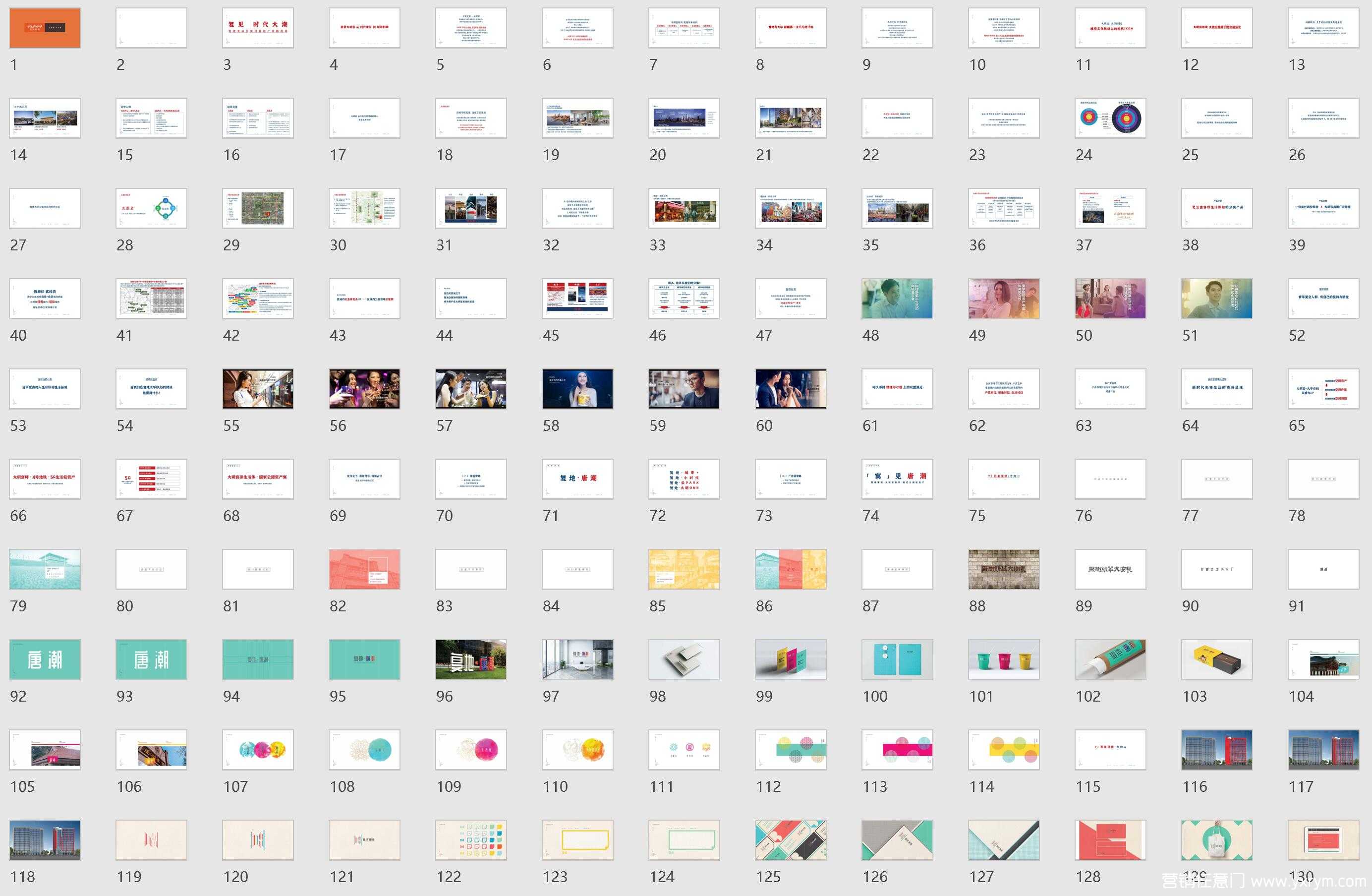Open slide 88 brick wall signage
The width and height of the screenshot is (1372, 896).
click(1003, 569)
